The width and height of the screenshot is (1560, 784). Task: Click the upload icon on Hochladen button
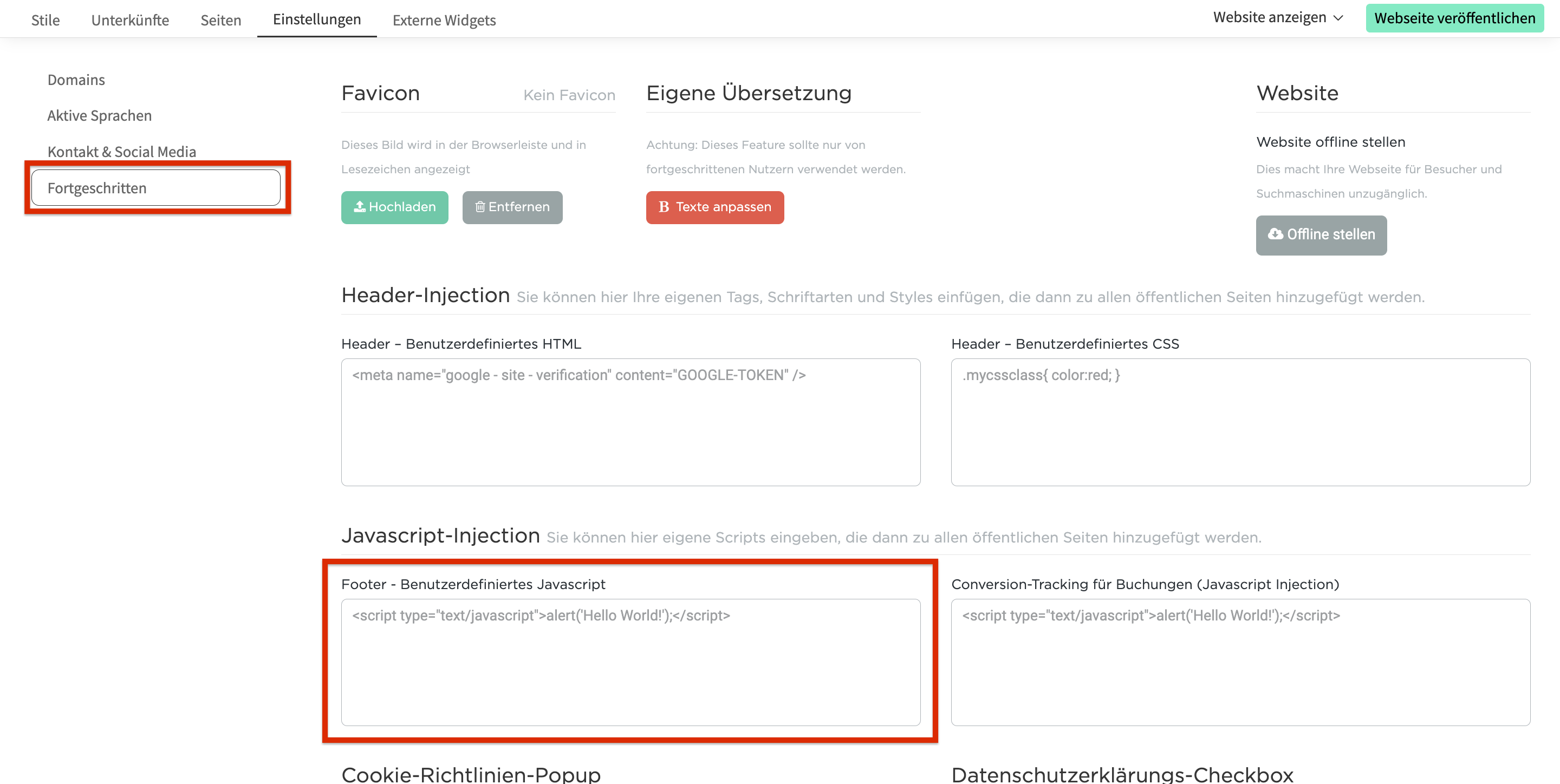pos(359,207)
